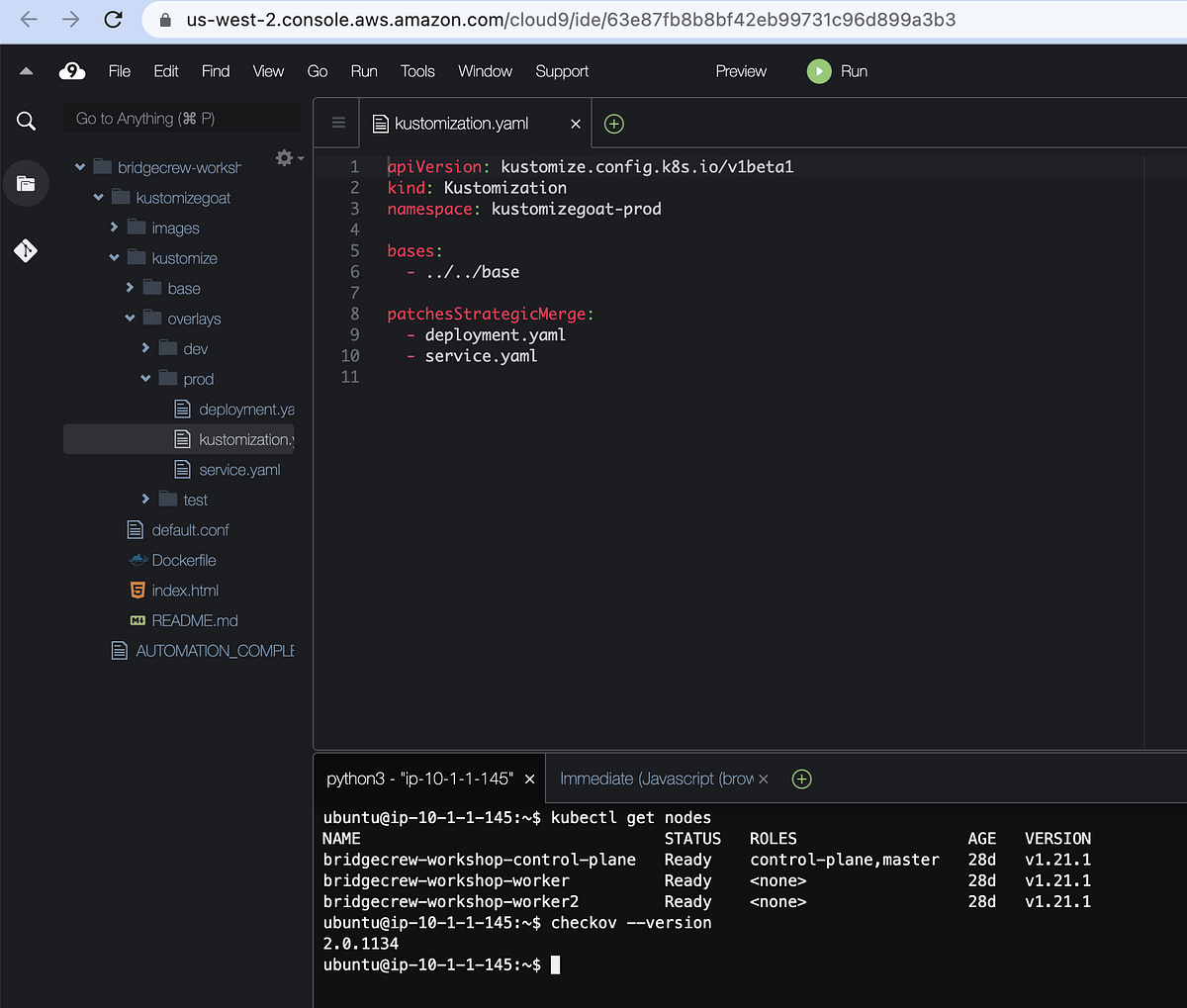Click the editor tab list hamburger icon
The height and width of the screenshot is (1008, 1187).
click(x=336, y=123)
